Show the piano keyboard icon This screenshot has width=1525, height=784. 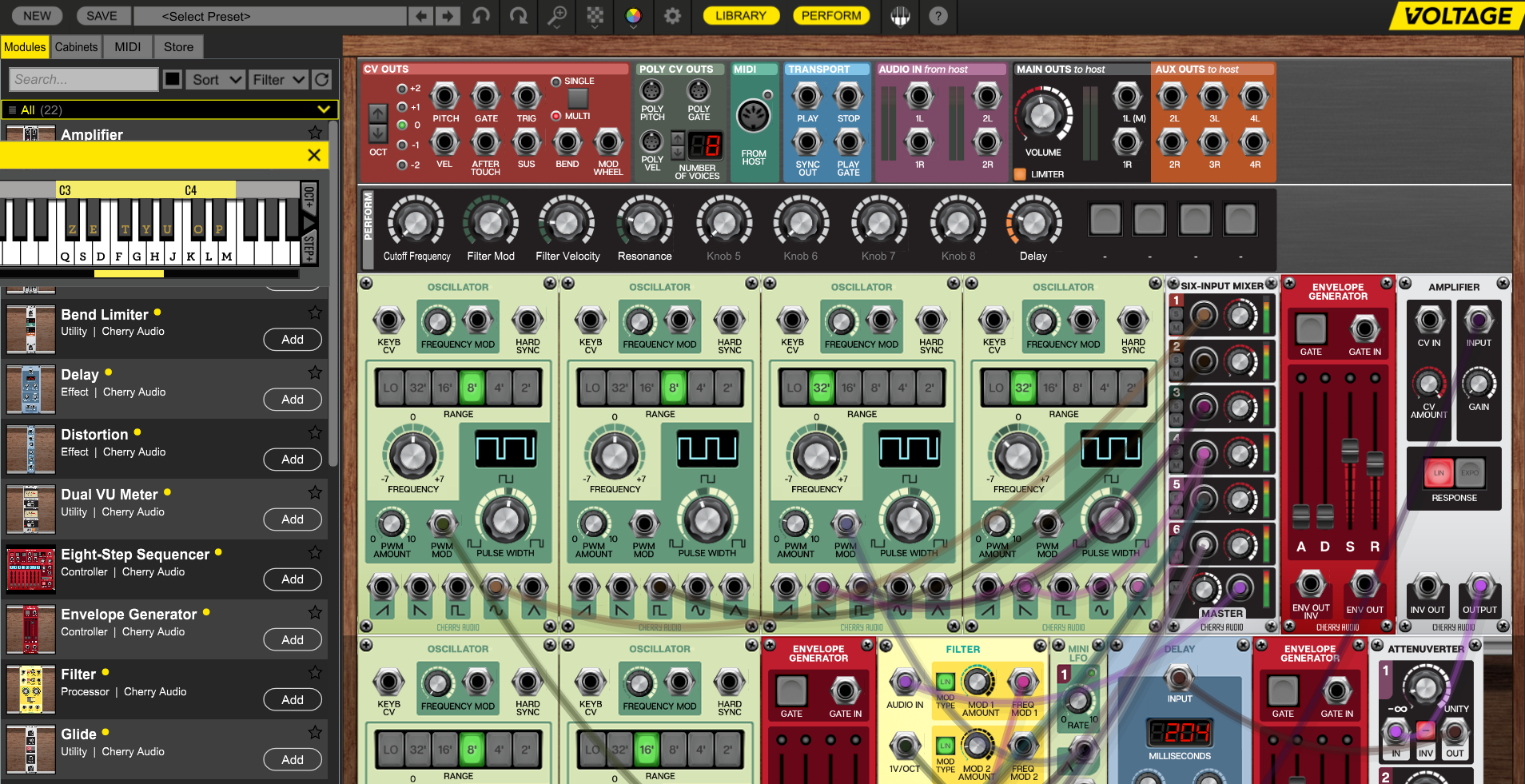pos(900,16)
